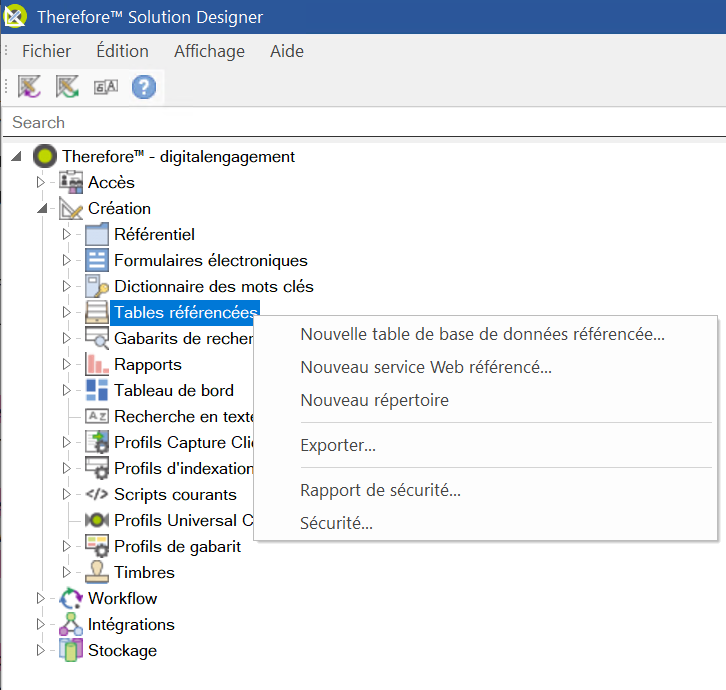Expand the Timbres node arrow
The height and width of the screenshot is (690, 726).
coord(67,572)
